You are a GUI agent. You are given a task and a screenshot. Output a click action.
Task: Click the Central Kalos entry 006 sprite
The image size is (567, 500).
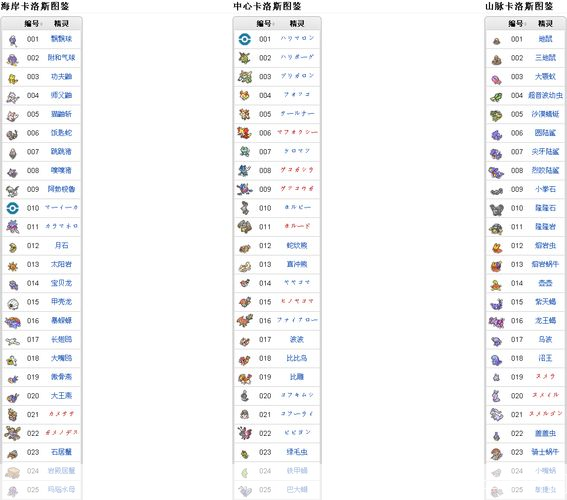click(244, 133)
